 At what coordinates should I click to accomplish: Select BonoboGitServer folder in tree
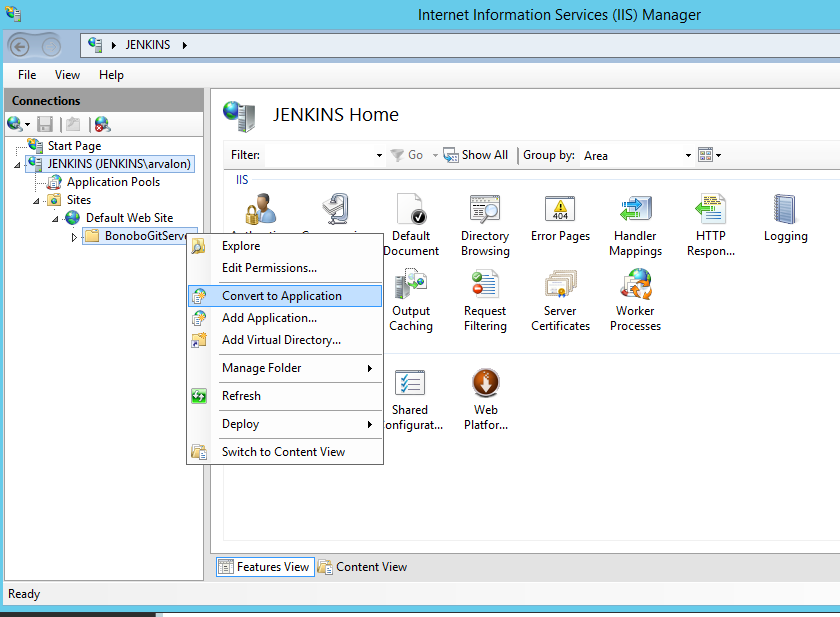coord(136,236)
